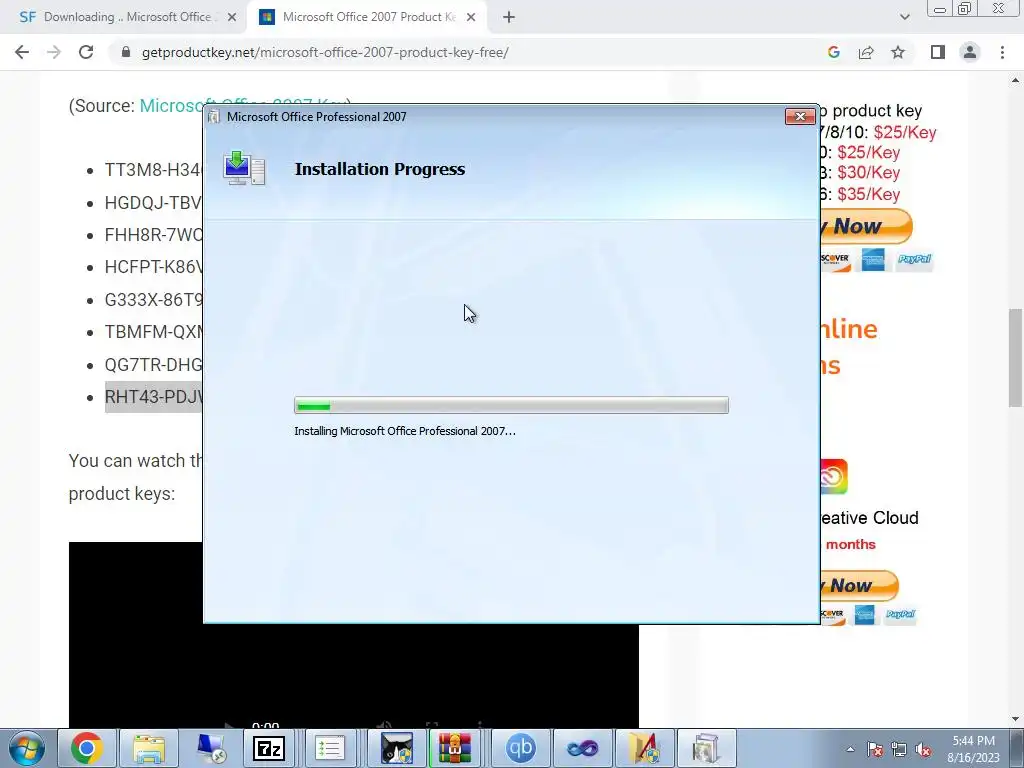
Task: Click 'Installing Microsoft Office Professional 2007...' text
Action: pyautogui.click(x=405, y=431)
